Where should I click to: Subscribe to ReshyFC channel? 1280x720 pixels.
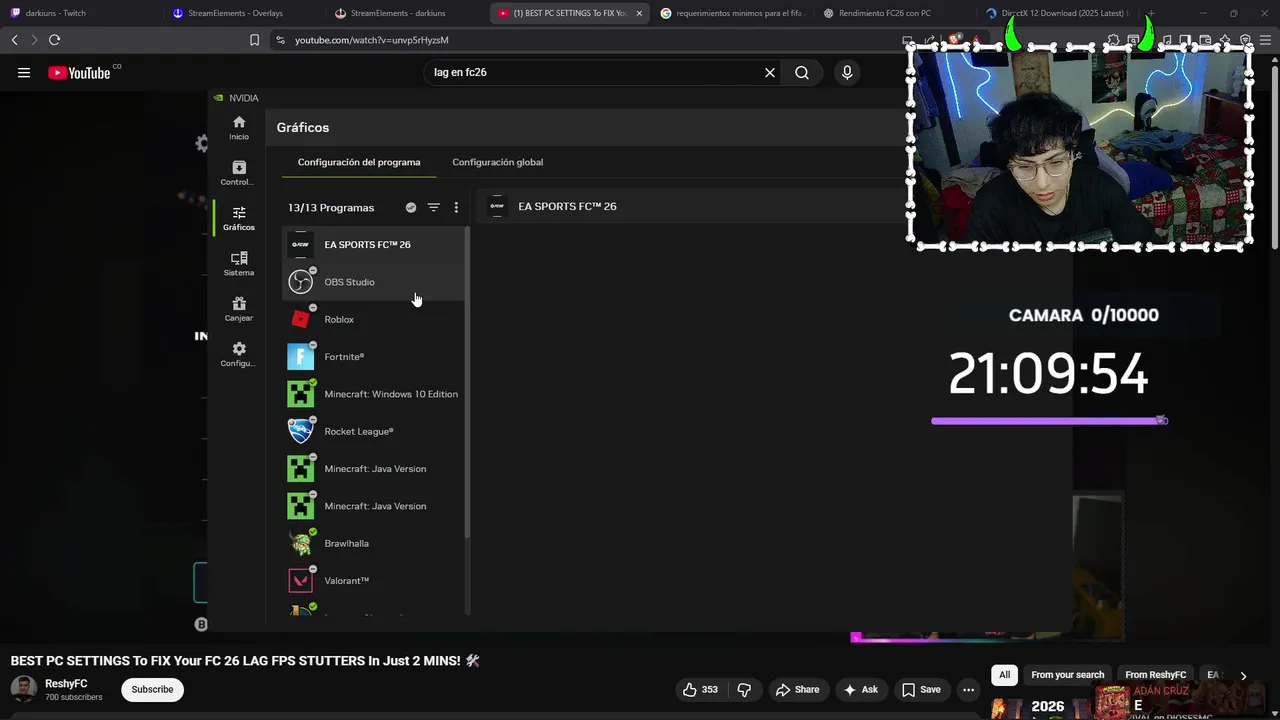[152, 689]
